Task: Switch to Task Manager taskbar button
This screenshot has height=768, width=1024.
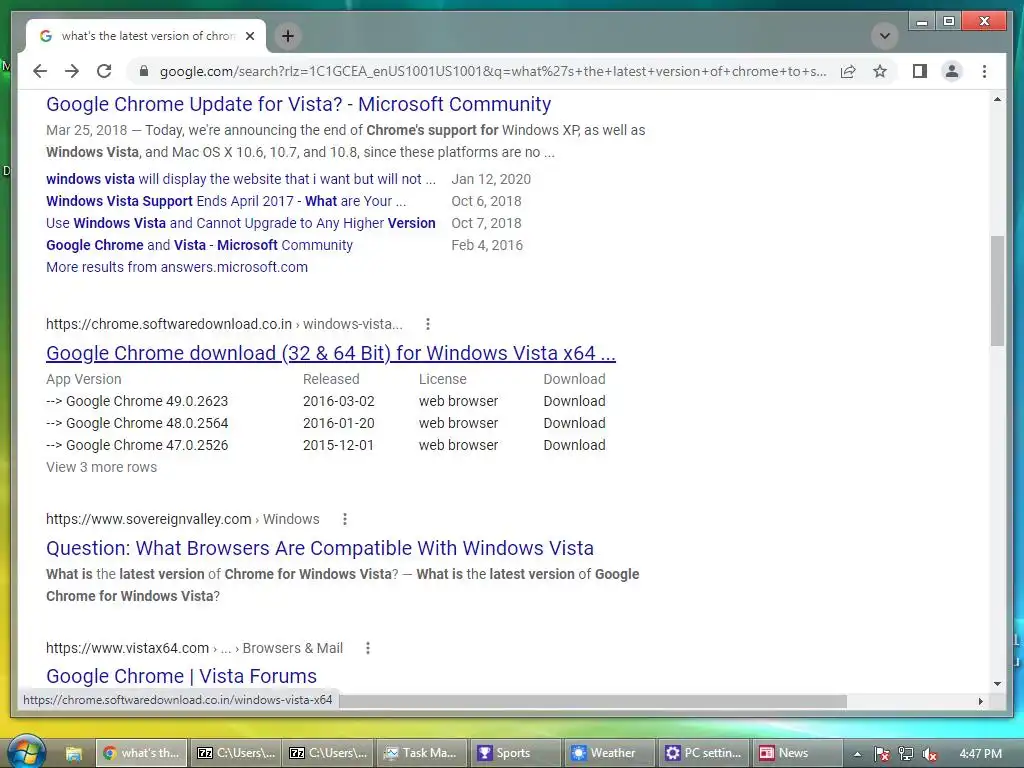Action: 422,753
